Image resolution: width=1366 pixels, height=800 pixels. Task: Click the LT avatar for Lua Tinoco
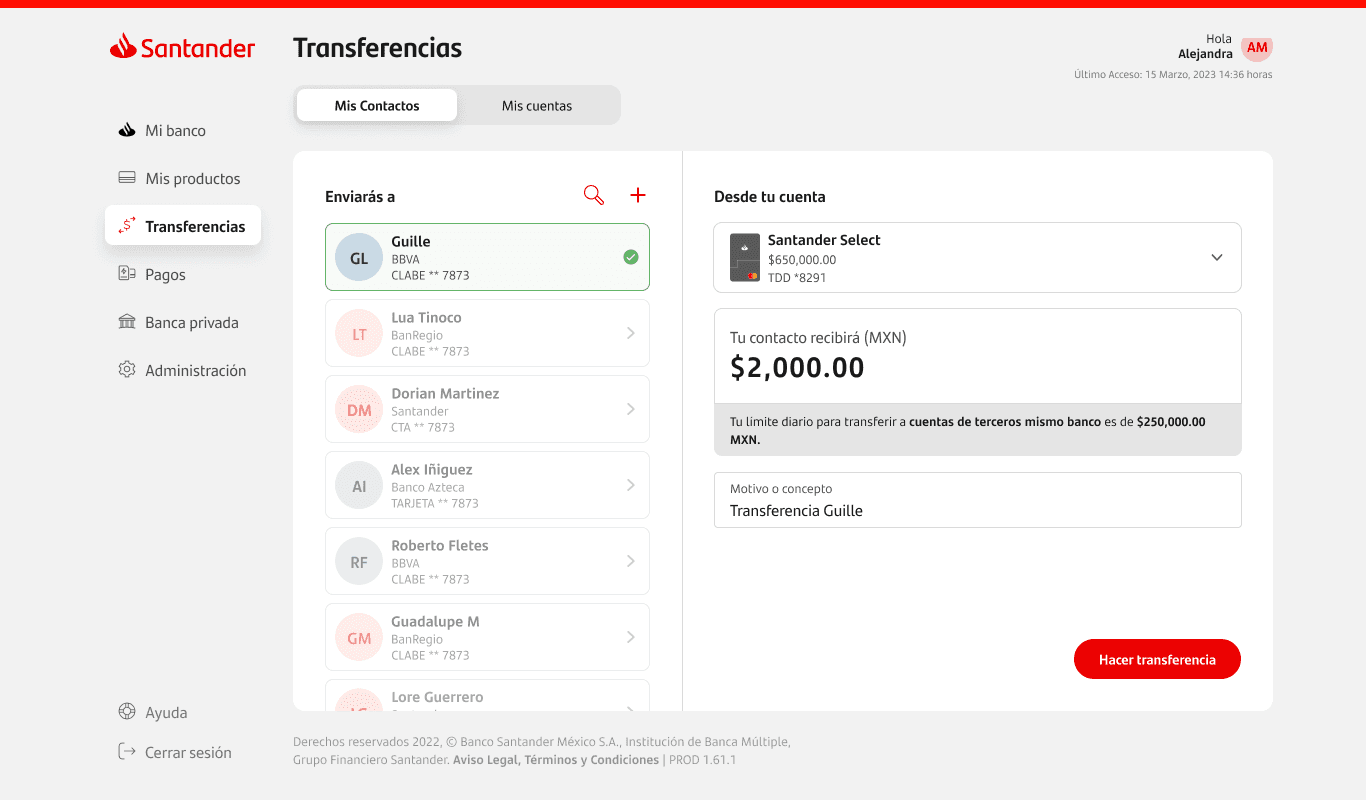359,334
